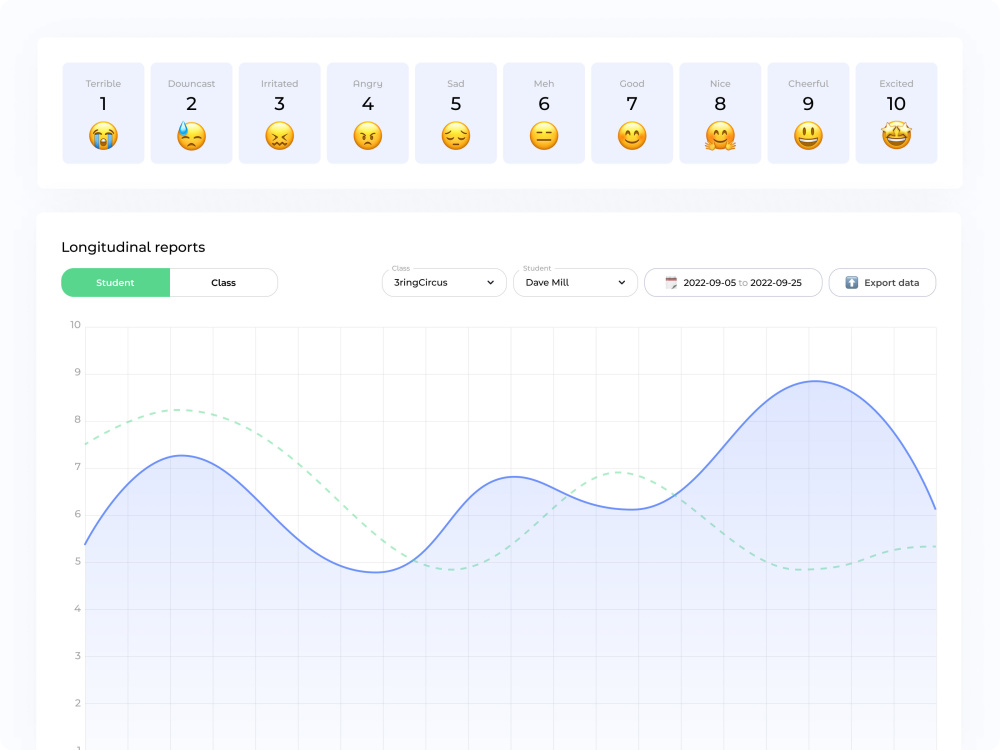Pick the Cheerful emoji mood 9
Screen dimensions: 1000x750
[808, 113]
